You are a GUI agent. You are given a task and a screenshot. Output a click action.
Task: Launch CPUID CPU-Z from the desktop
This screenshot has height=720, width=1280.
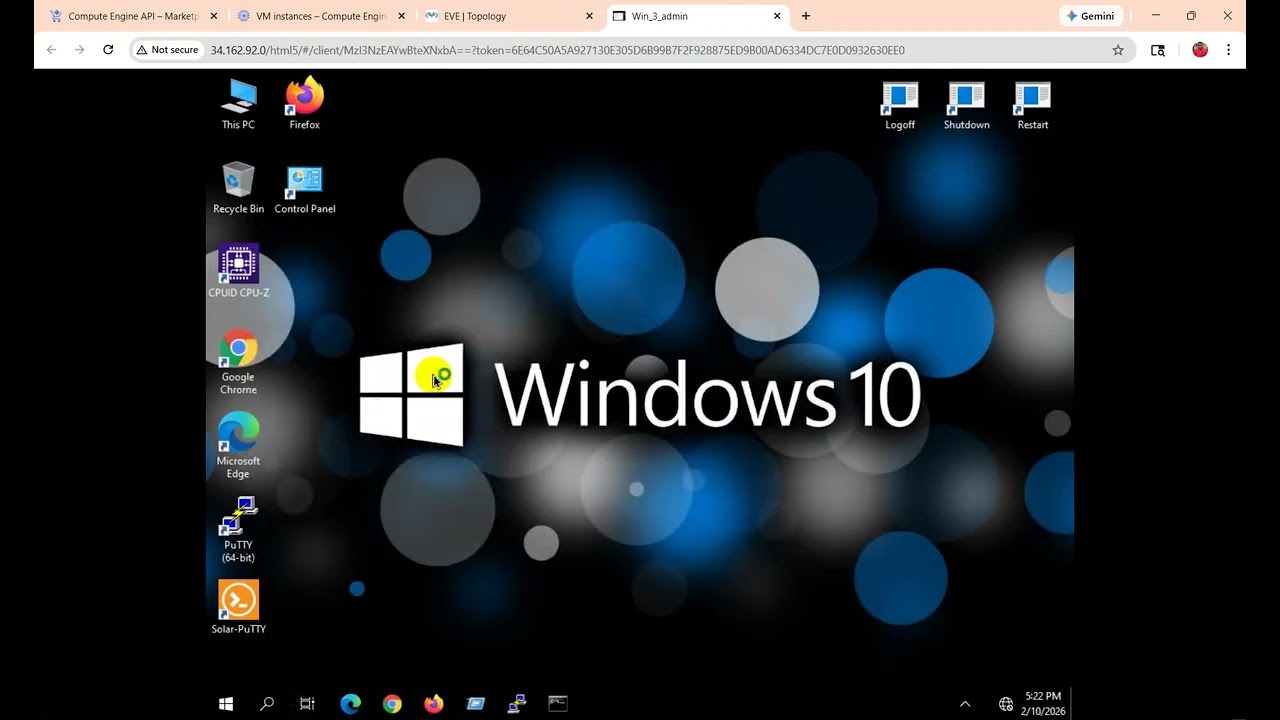[238, 272]
